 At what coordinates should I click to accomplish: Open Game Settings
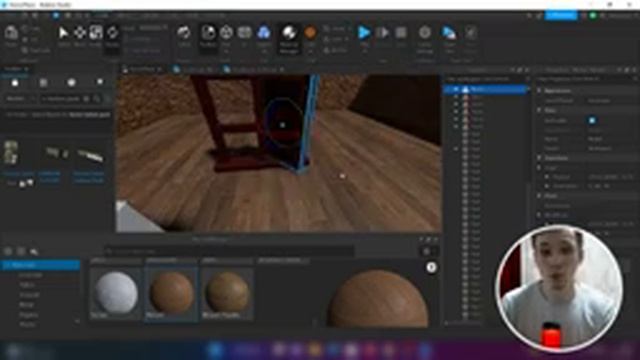pos(424,38)
